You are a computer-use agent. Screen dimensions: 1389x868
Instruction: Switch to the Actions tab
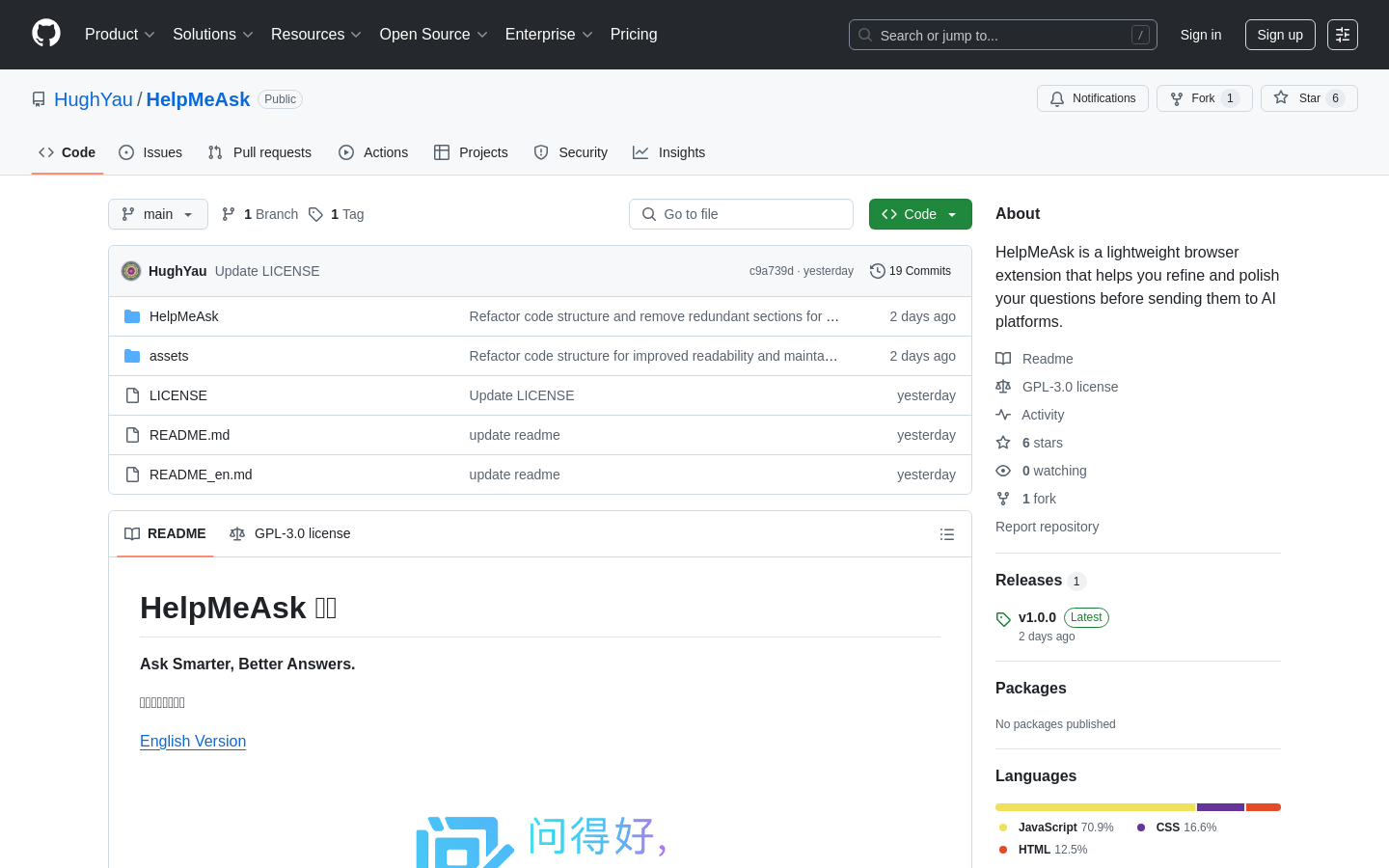373,152
